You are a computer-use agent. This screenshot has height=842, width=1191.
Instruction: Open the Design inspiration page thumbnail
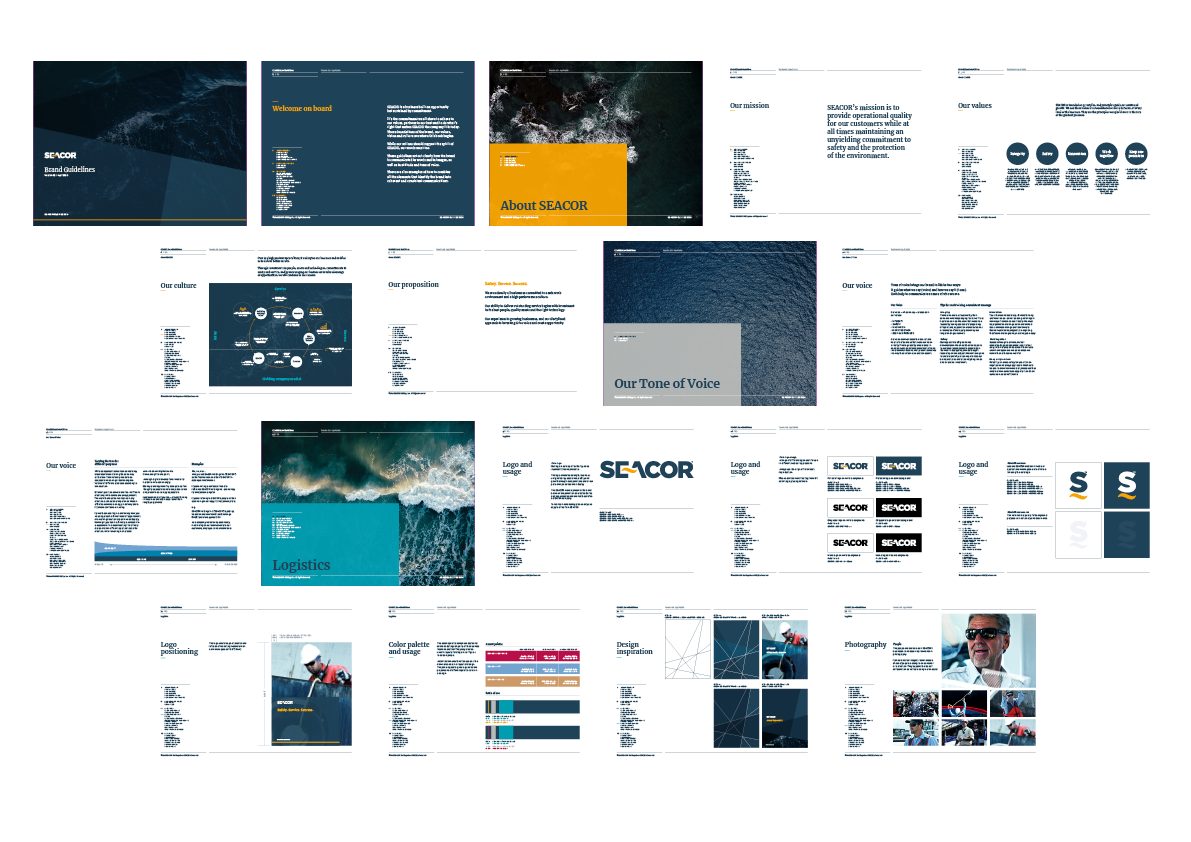pyautogui.click(x=712, y=682)
